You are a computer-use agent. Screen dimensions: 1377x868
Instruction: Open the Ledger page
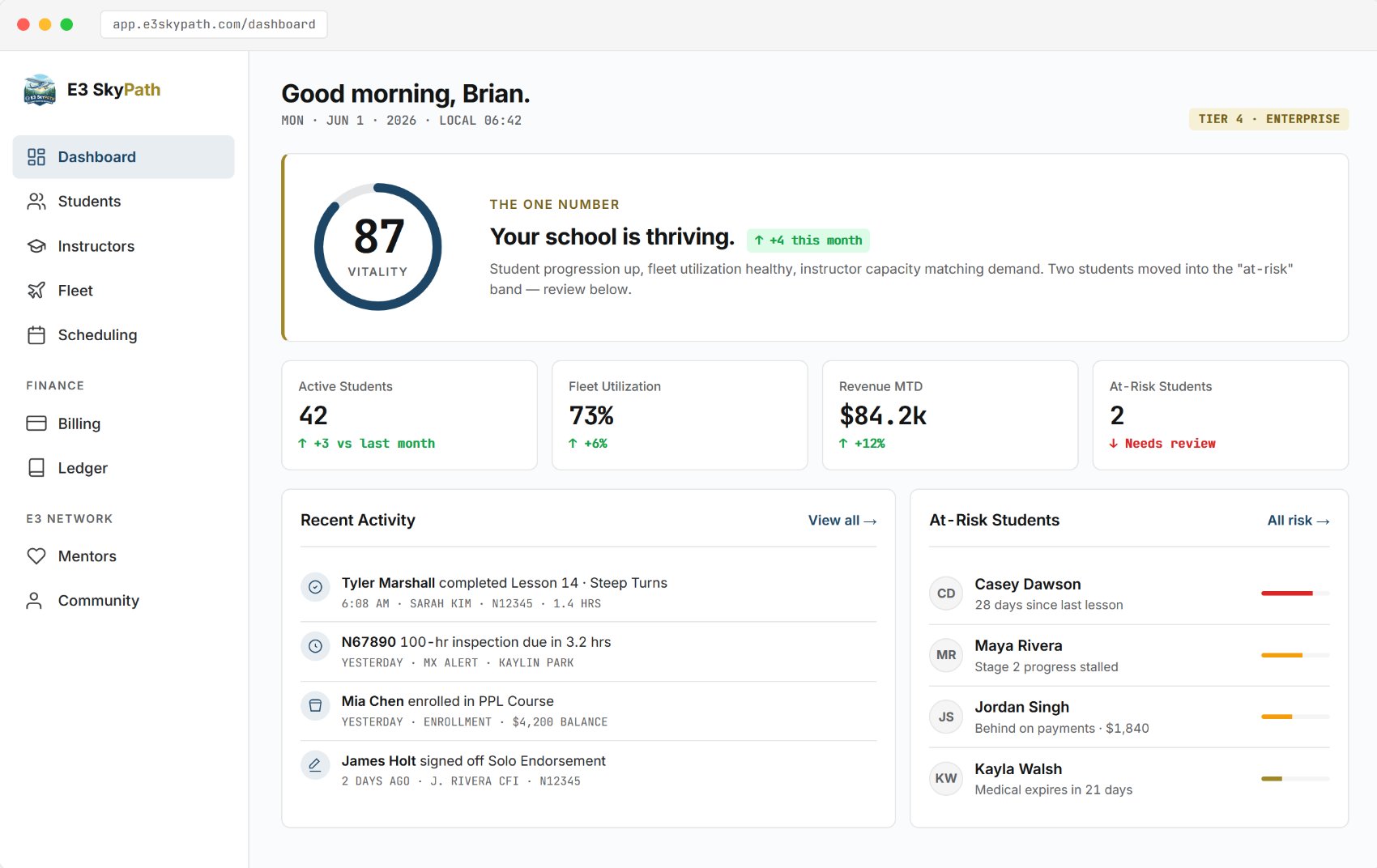[123, 468]
